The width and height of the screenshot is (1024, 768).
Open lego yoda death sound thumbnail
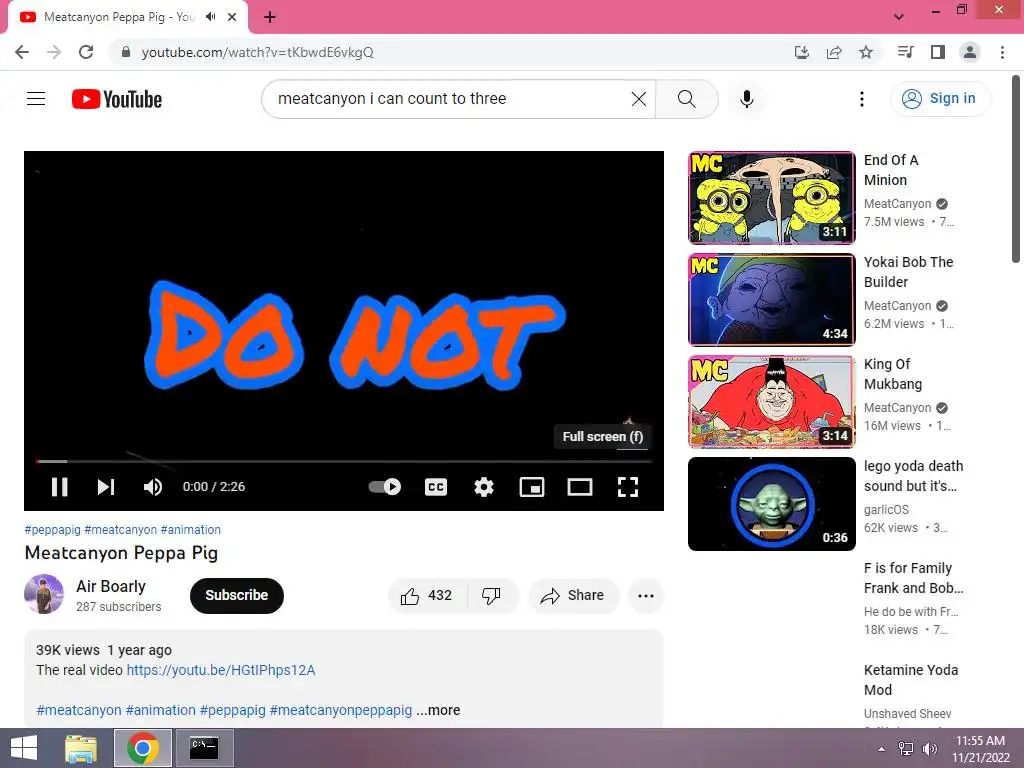[x=771, y=504]
